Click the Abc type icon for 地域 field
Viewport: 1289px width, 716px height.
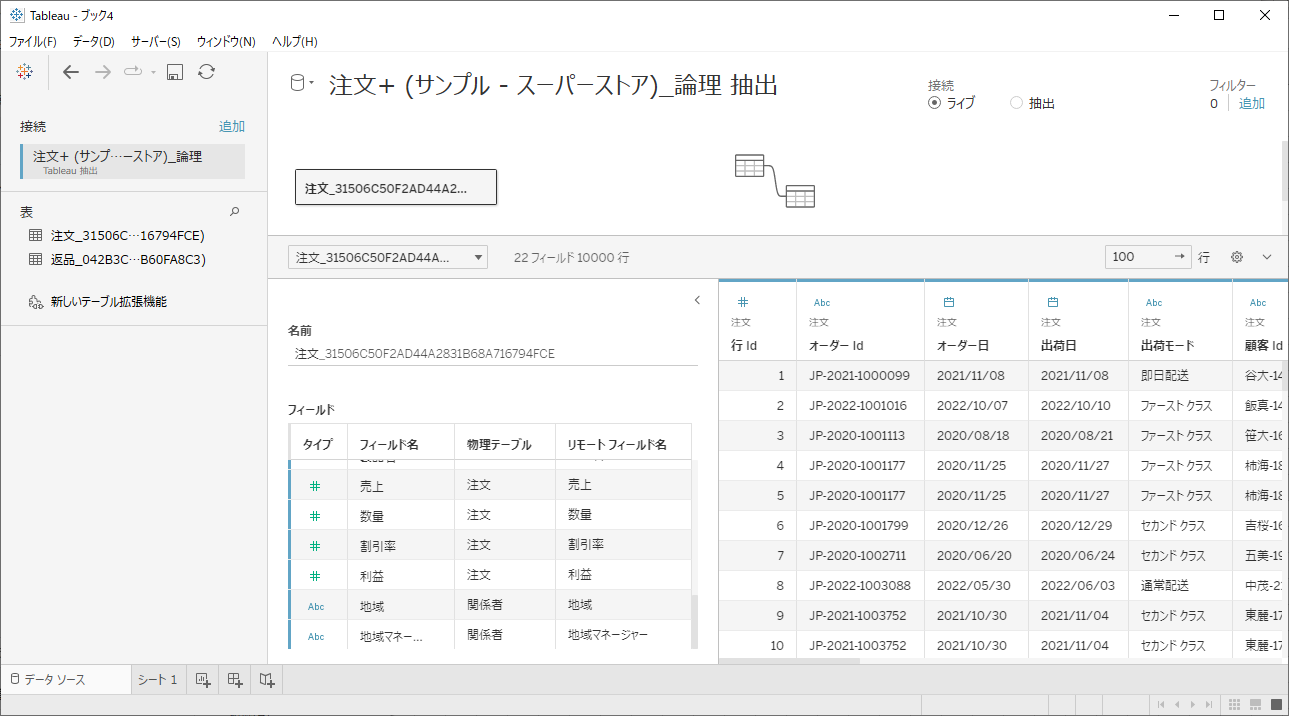[x=316, y=606]
